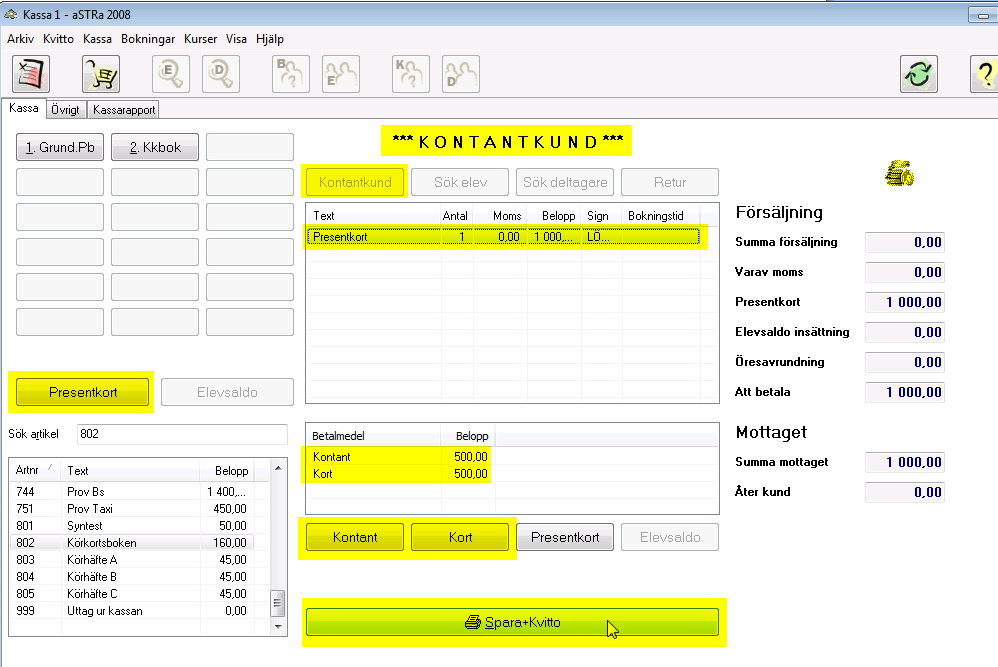Click the D people toolbar icon

point(461,74)
